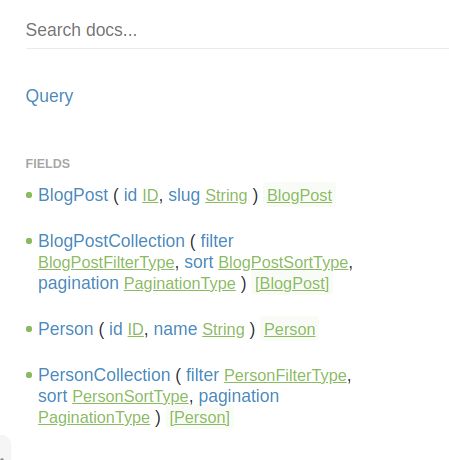
Task: Select the BlogPostCollection field name
Action: tap(111, 241)
